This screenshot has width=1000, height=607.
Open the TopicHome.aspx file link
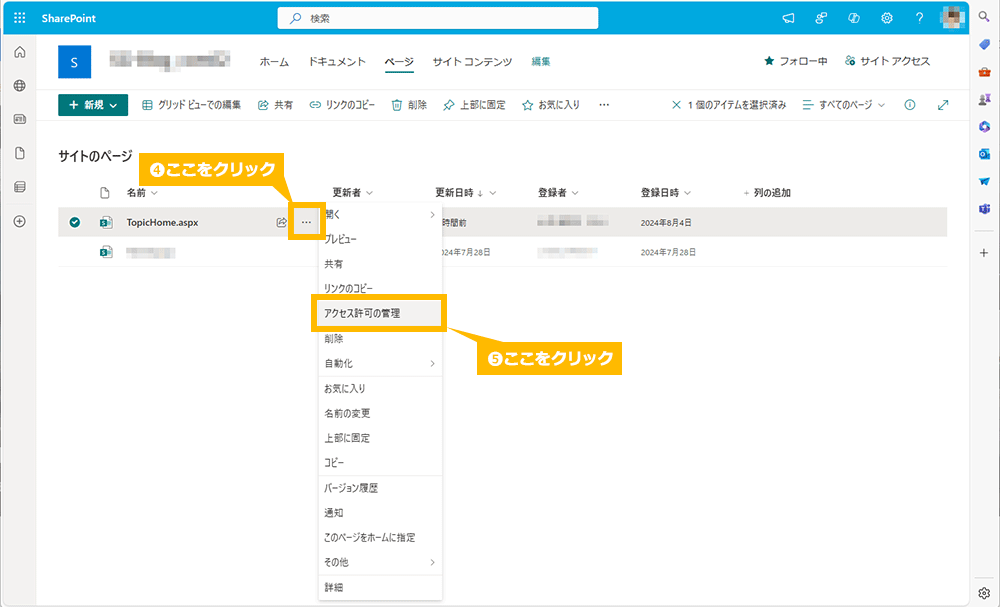[x=162, y=223]
